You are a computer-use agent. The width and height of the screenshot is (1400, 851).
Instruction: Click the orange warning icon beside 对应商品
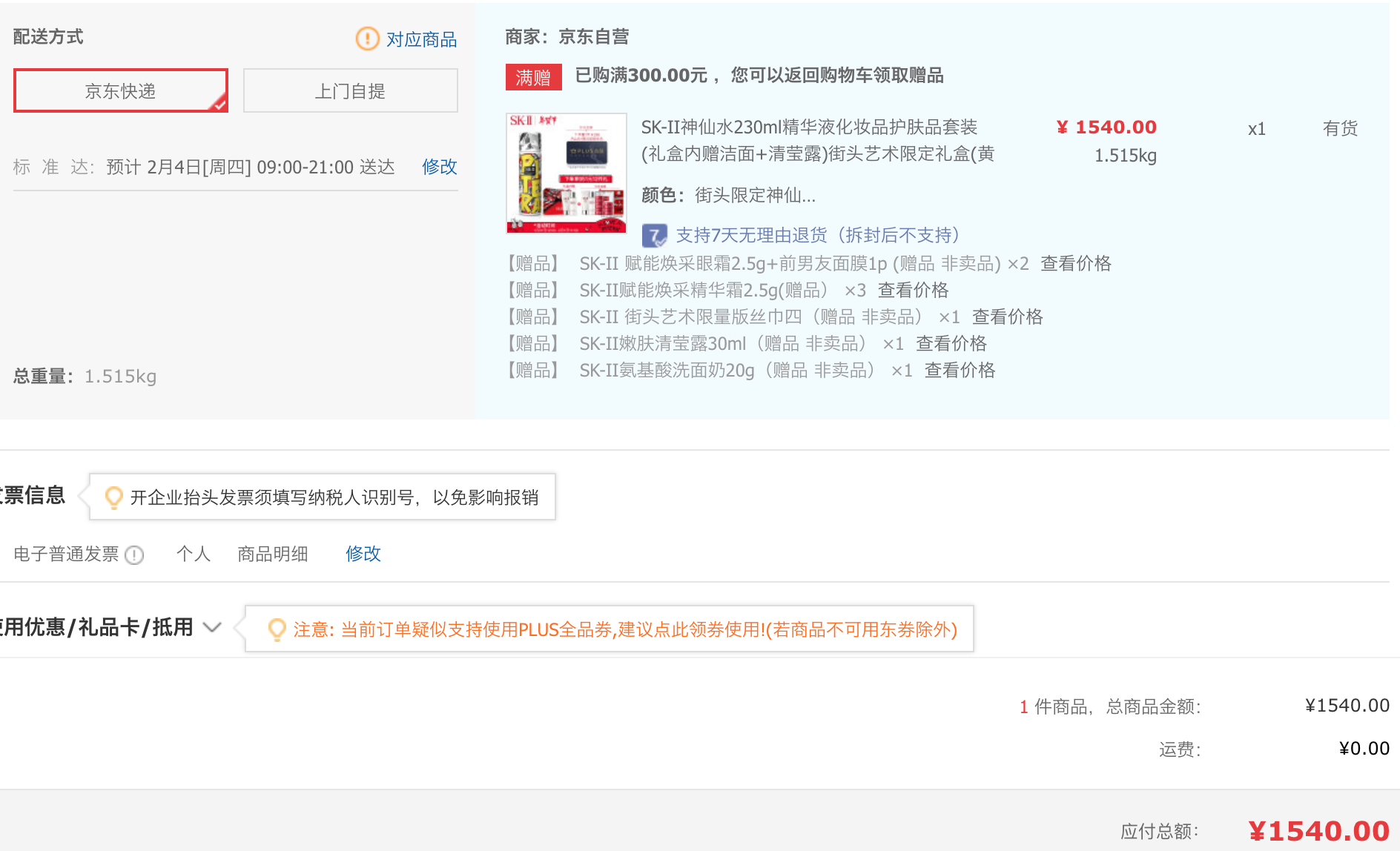coord(367,39)
